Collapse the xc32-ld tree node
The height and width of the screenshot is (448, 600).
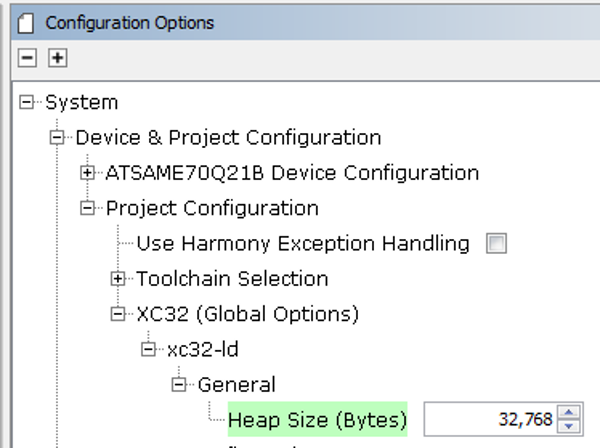(x=148, y=349)
